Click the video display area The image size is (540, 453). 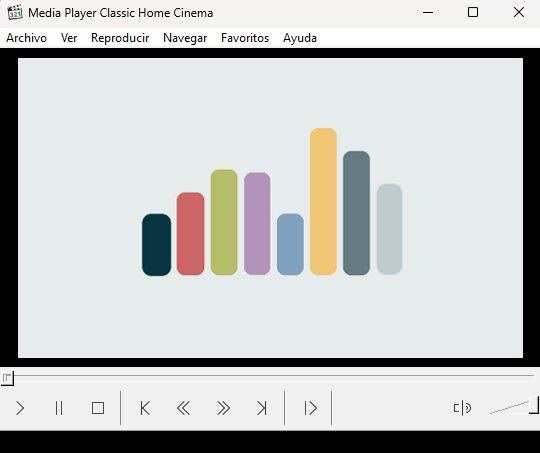click(x=270, y=208)
